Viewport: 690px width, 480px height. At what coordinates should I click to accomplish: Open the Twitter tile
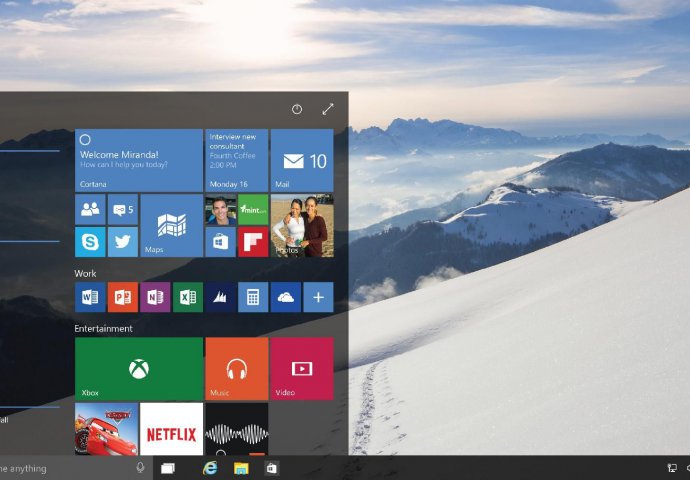click(122, 242)
